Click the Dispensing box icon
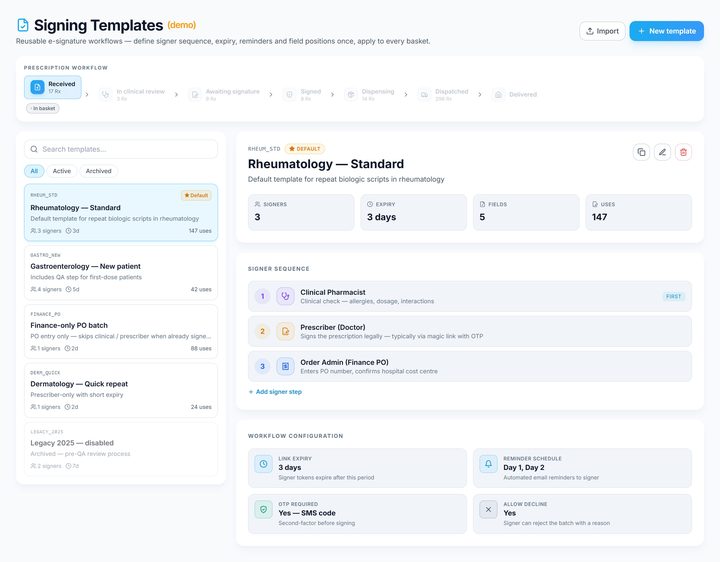 351,95
